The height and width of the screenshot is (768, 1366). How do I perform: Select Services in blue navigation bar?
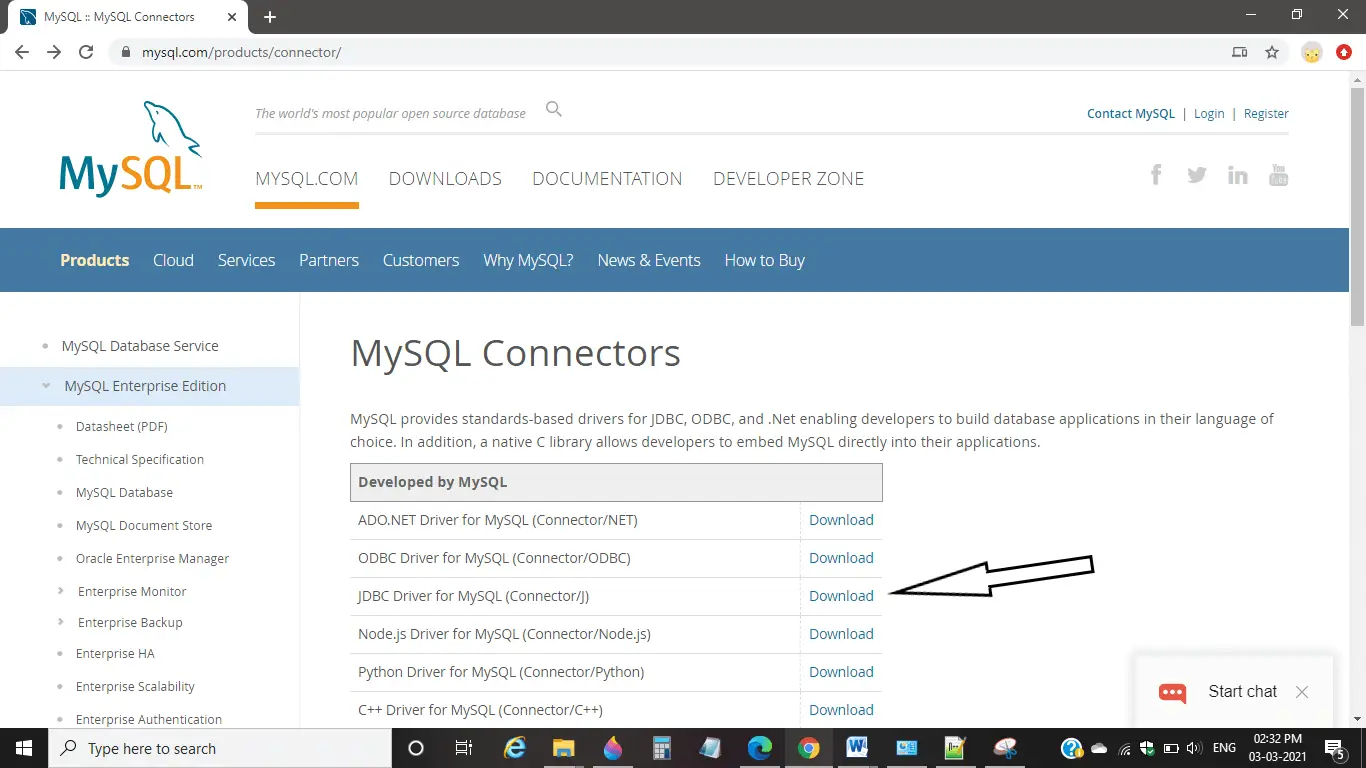pos(246,260)
